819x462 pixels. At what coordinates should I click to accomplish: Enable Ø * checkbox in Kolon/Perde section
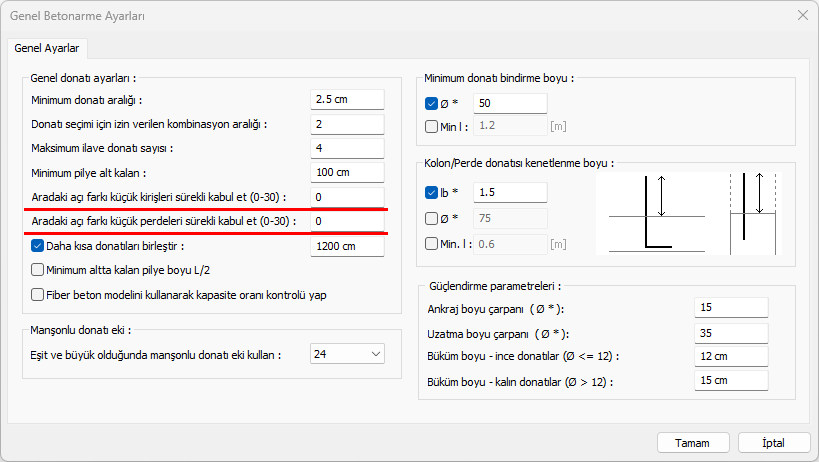pyautogui.click(x=431, y=218)
